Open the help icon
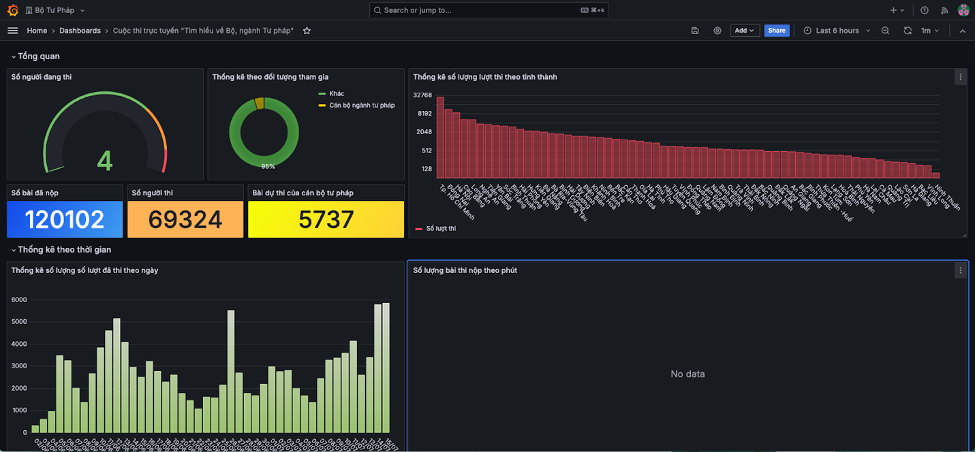The height and width of the screenshot is (452, 977). click(924, 10)
